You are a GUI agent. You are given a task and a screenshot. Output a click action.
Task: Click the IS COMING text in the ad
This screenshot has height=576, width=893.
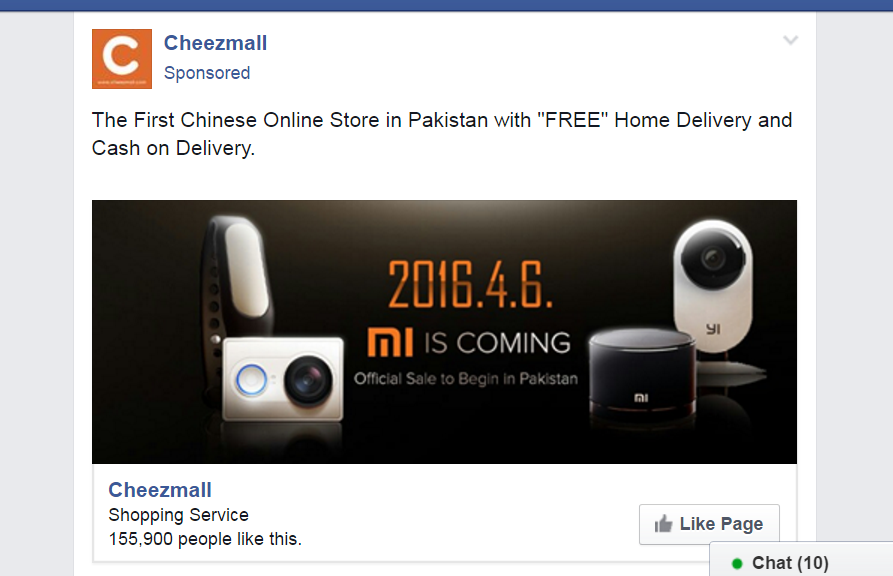497,343
